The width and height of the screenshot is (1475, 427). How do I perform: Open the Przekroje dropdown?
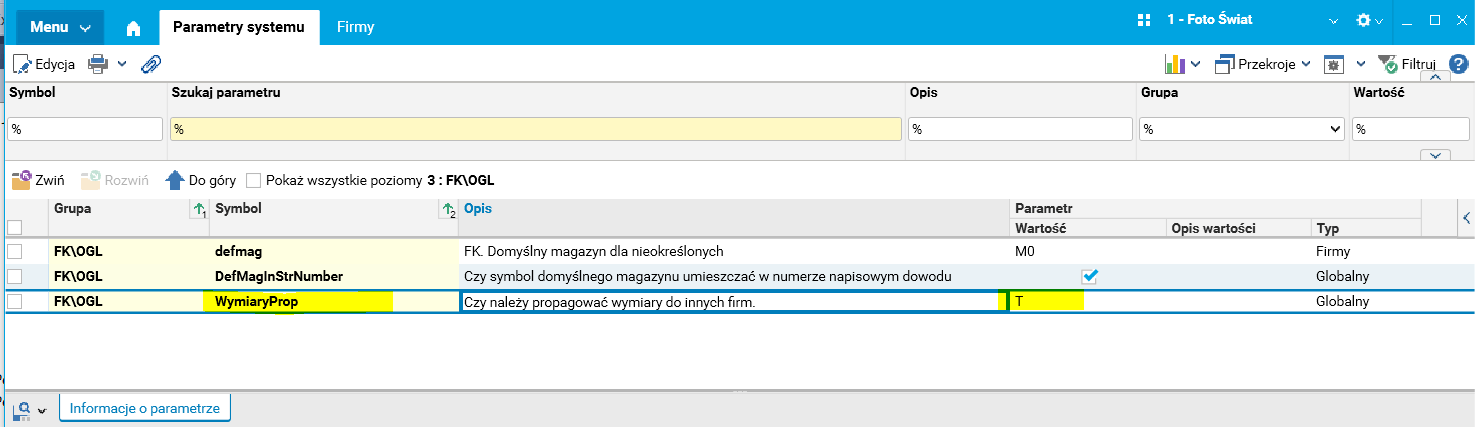tap(1262, 64)
